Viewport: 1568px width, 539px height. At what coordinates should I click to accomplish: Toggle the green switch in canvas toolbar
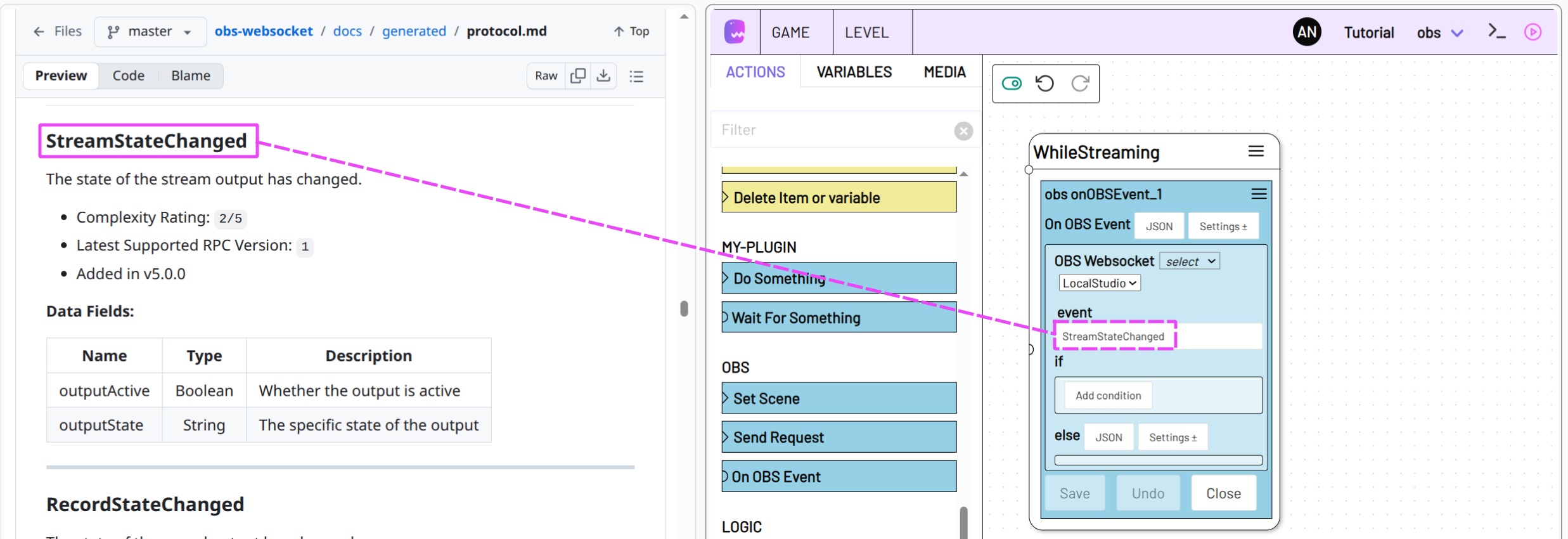click(1012, 84)
